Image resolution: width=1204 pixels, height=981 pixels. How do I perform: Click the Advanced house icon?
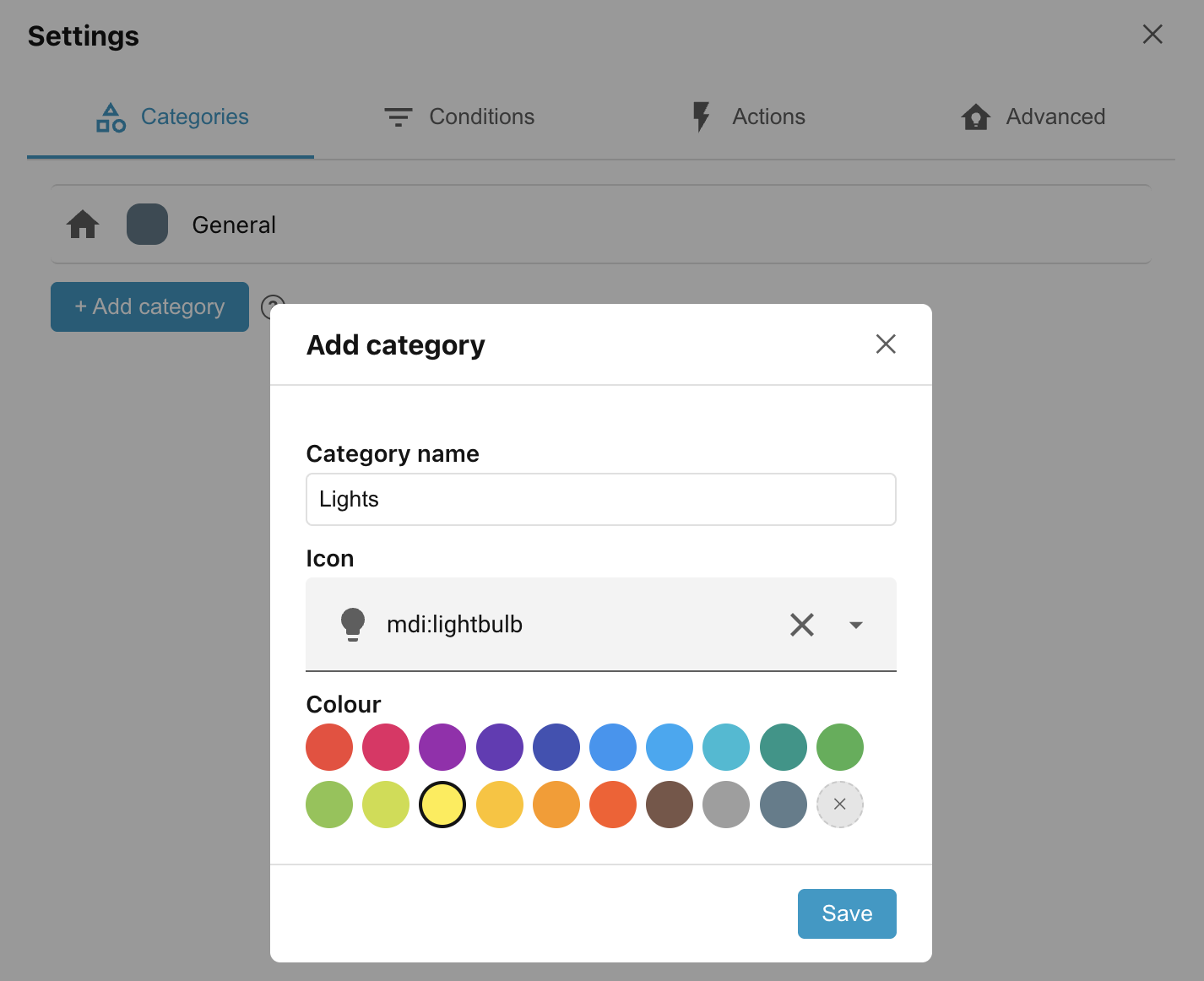[x=975, y=117]
